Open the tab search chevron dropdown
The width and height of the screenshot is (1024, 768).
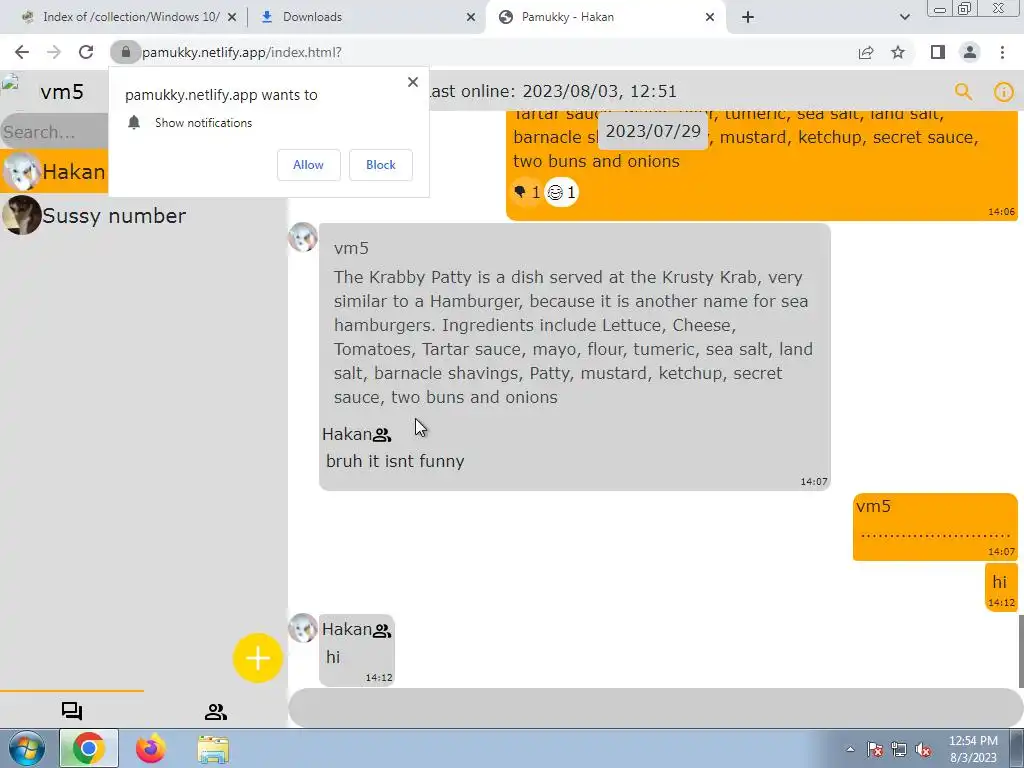pos(904,17)
